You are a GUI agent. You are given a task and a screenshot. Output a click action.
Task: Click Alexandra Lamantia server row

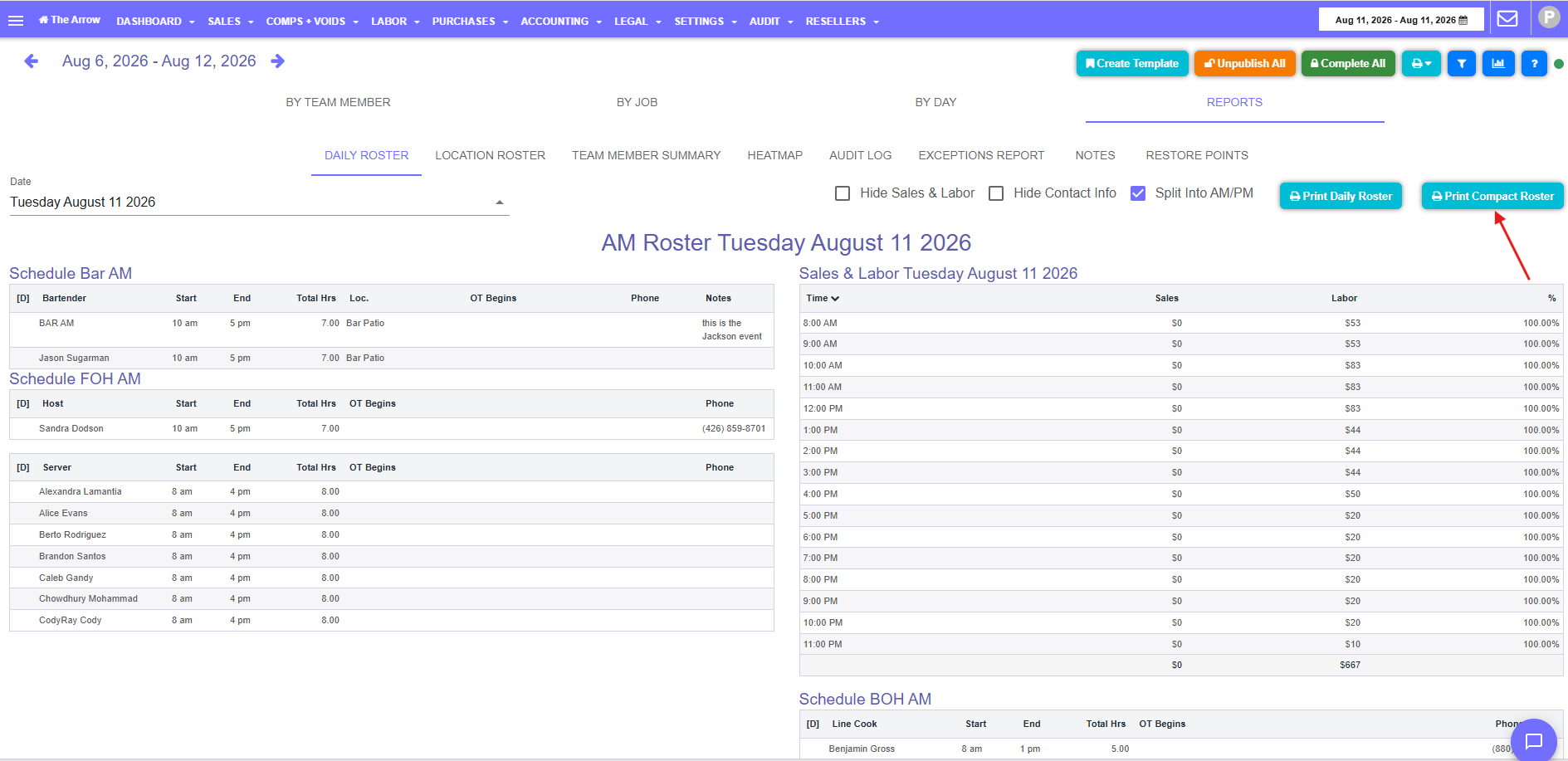392,492
